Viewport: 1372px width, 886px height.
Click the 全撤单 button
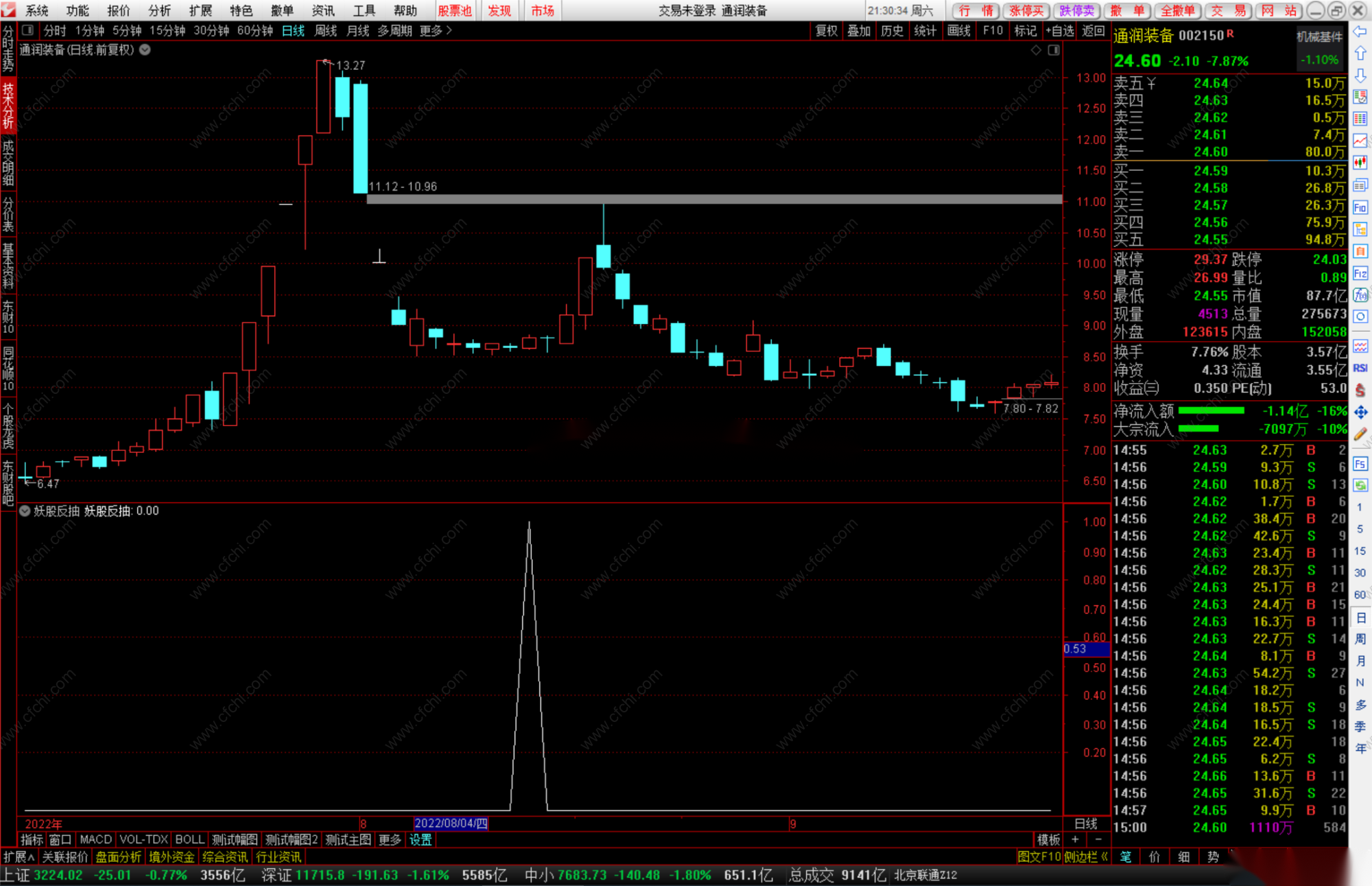click(1178, 10)
